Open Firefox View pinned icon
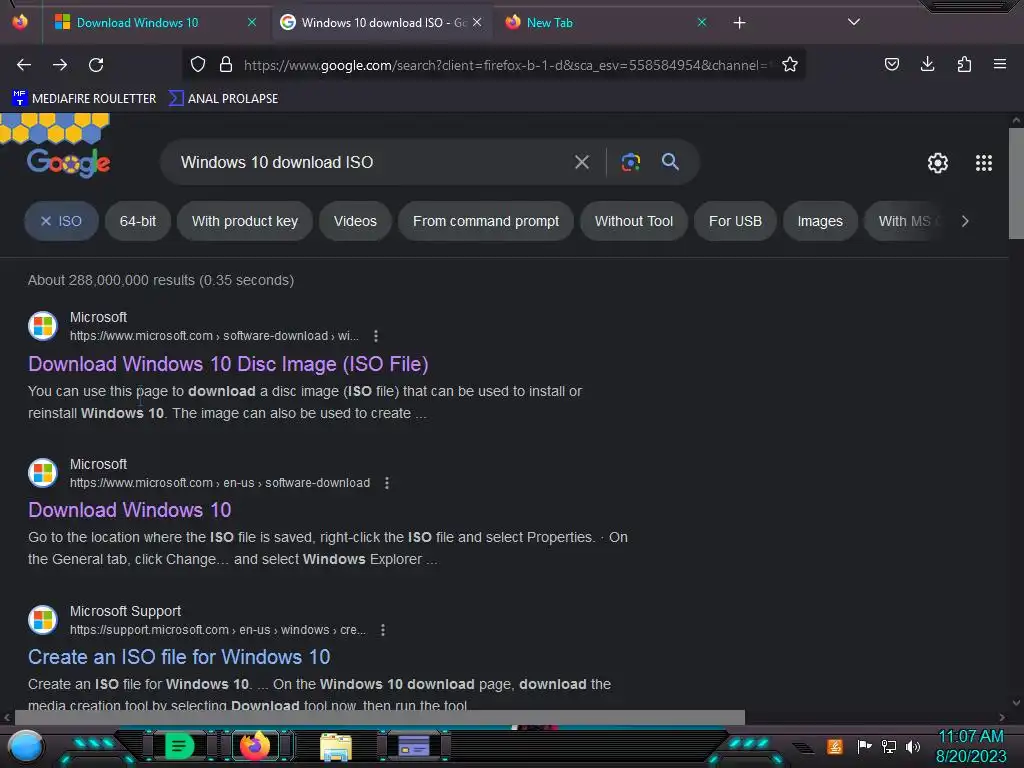This screenshot has width=1024, height=768. click(x=20, y=22)
